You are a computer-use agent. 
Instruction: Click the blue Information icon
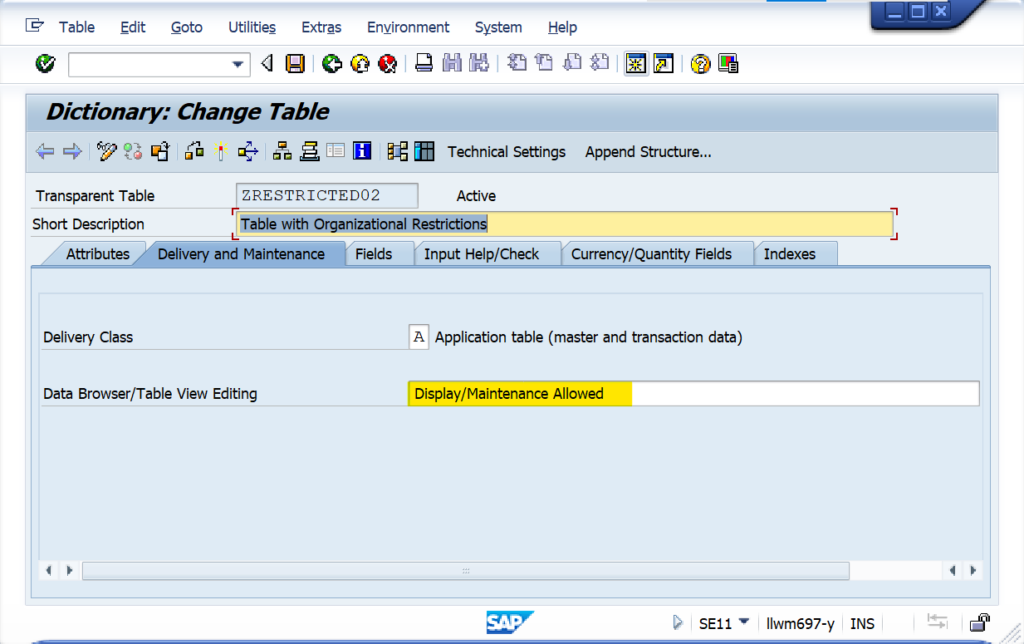point(362,152)
